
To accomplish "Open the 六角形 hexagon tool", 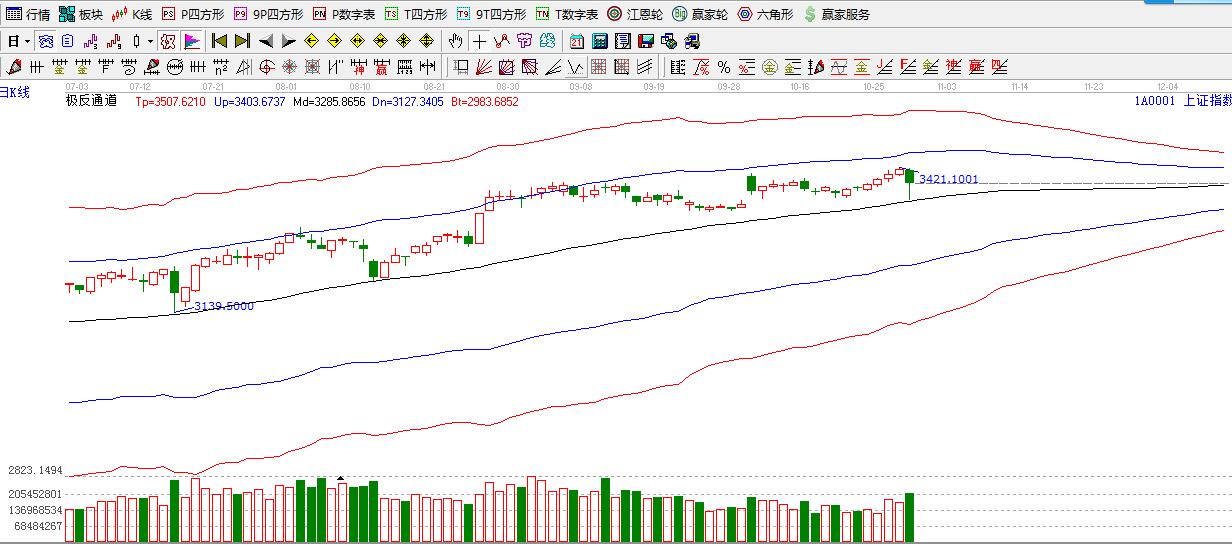I will pos(765,14).
